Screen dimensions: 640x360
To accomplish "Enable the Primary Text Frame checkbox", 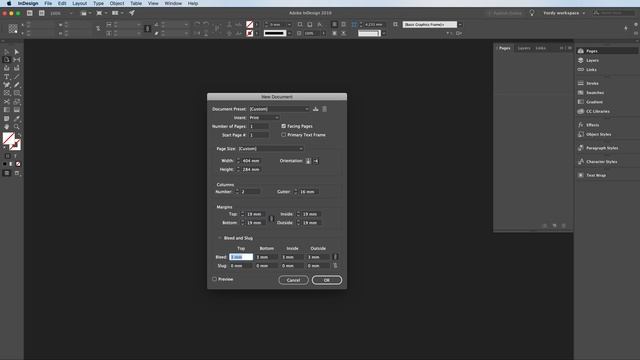I will point(284,135).
